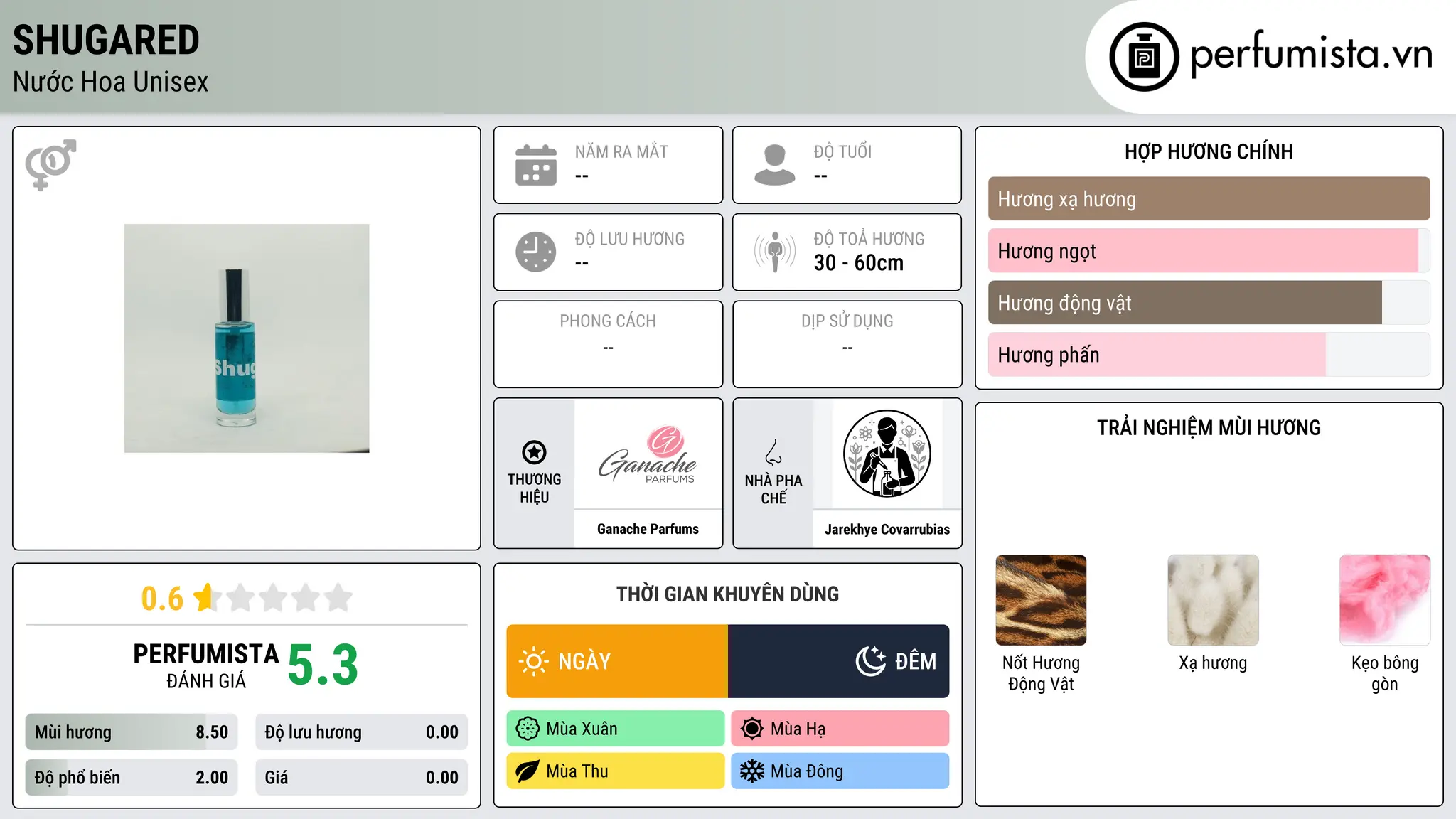Click the NĂM RA MẮT label
The image size is (1456, 819).
(621, 152)
